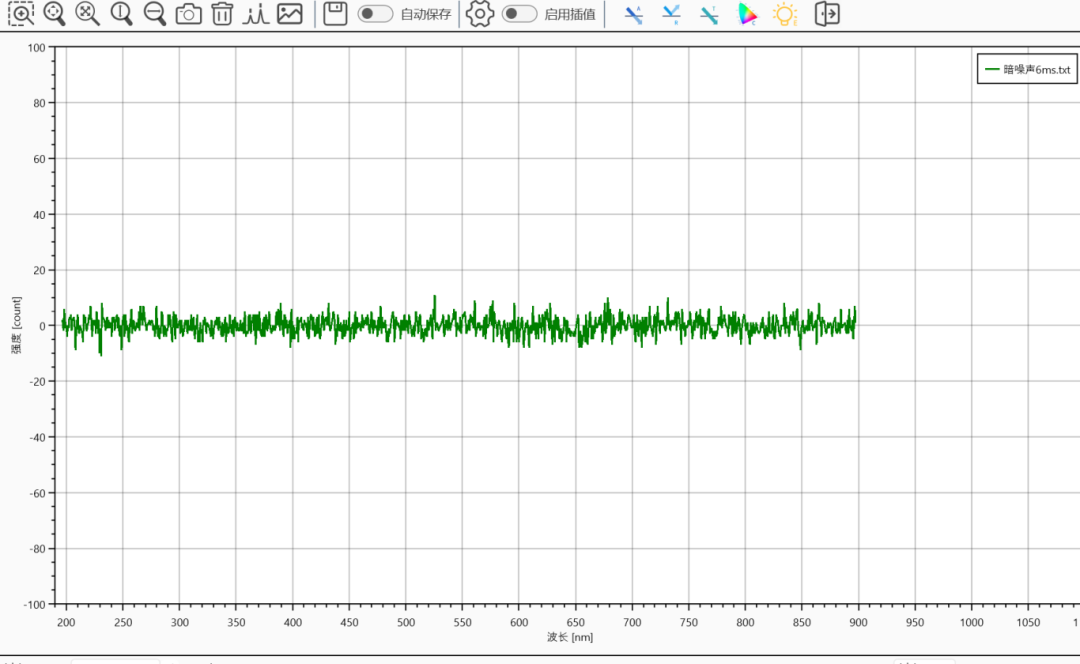Screen dimensions: 1080x664
Task: Open the chromaticity color gamut icon
Action: point(747,14)
